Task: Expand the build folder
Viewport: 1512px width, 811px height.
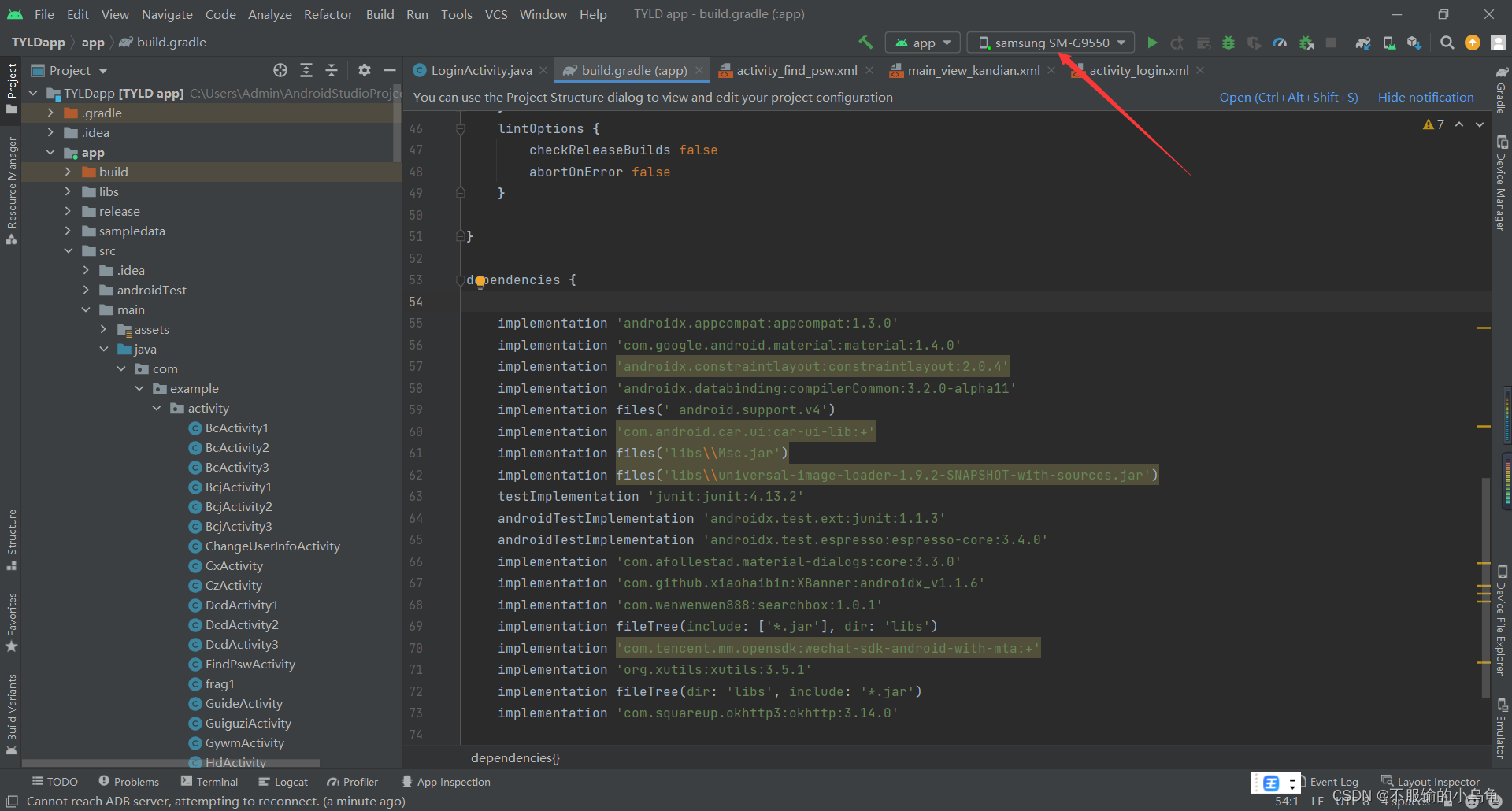Action: 68,172
